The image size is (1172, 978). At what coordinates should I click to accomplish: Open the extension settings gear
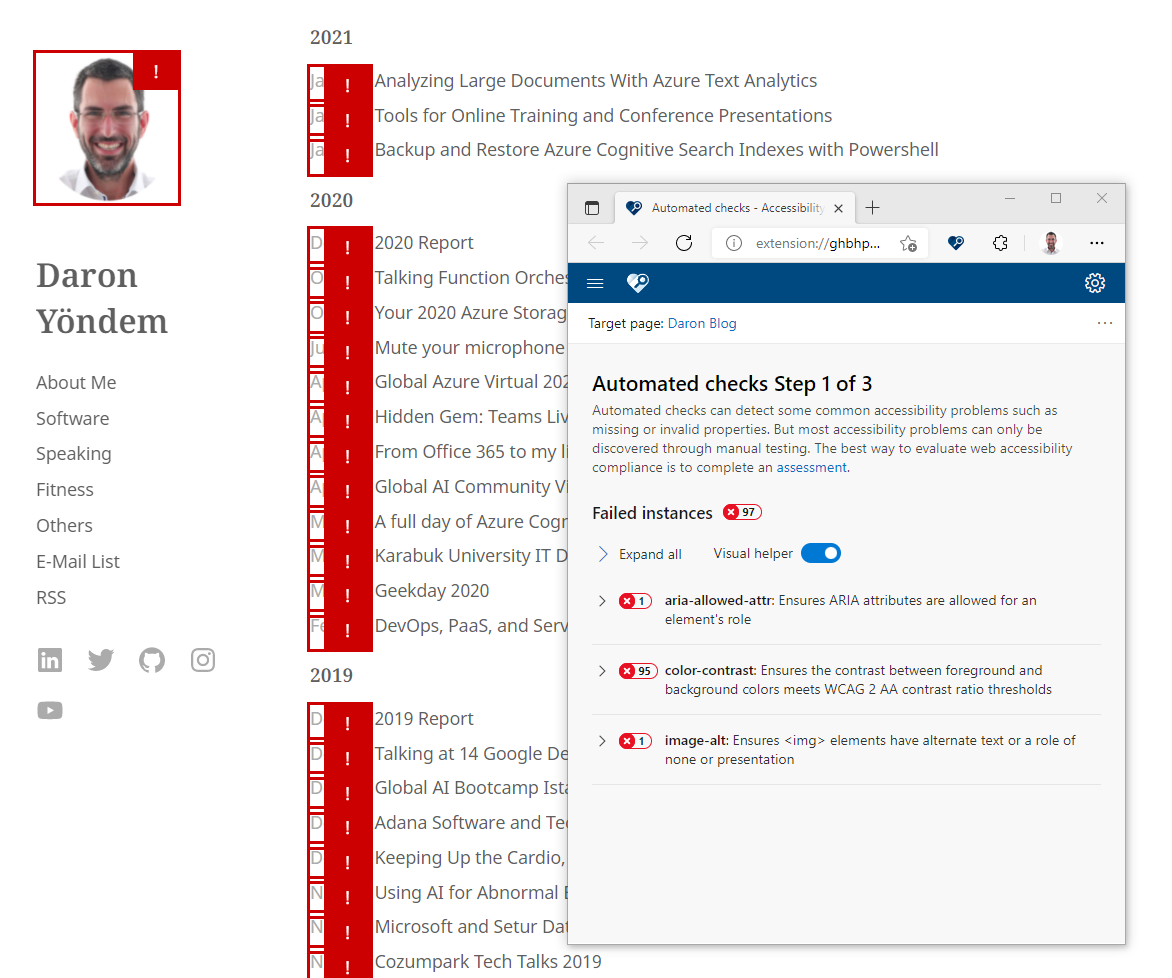tap(1095, 283)
